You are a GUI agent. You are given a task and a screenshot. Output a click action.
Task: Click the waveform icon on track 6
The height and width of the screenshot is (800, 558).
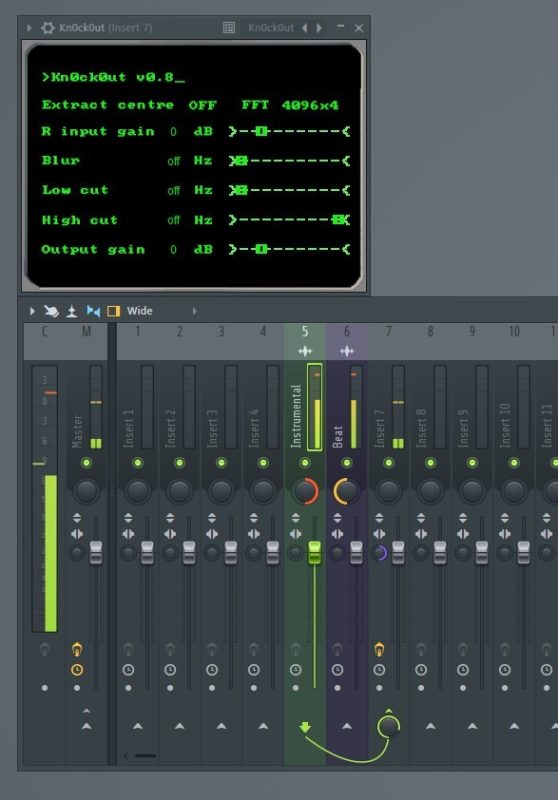[x=347, y=351]
